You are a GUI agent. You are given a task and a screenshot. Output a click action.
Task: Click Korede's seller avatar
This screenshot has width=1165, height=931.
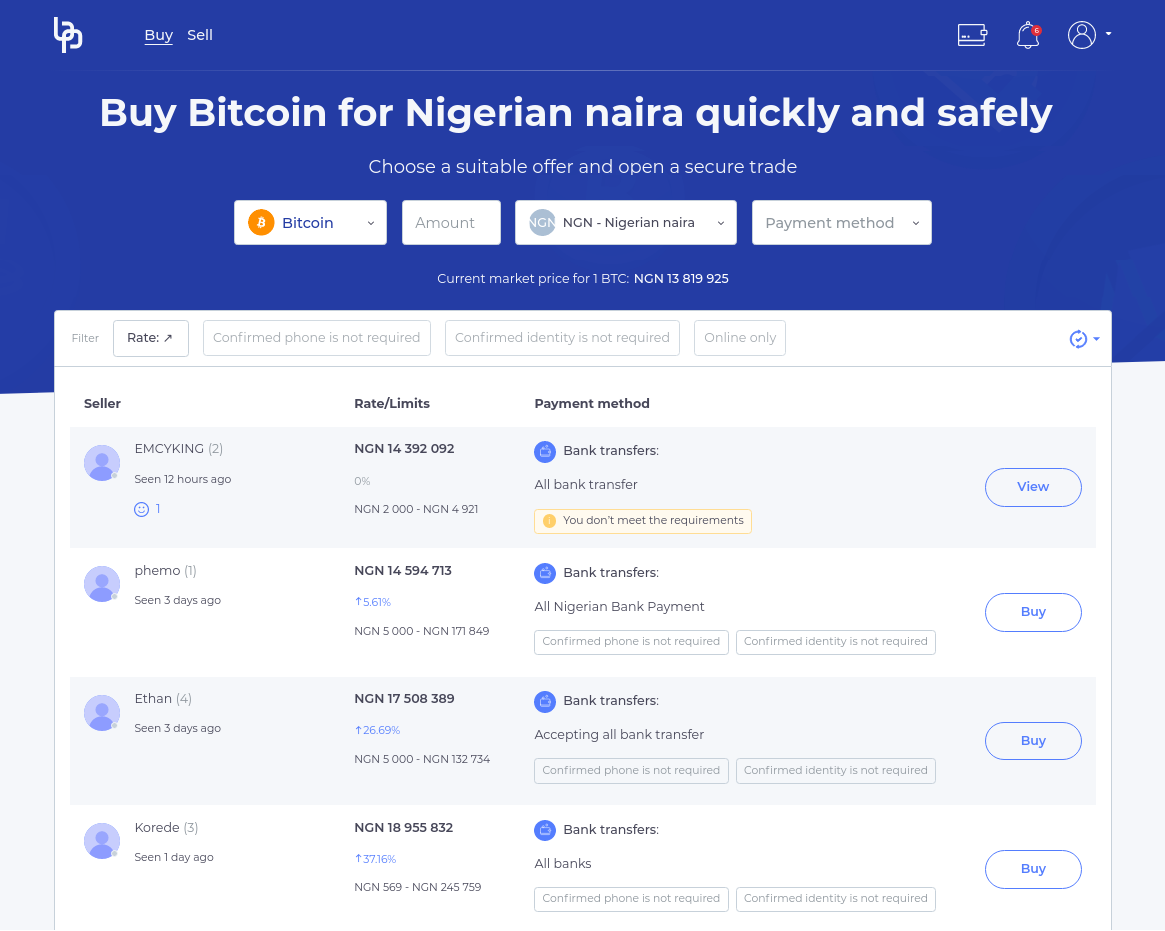tap(102, 841)
